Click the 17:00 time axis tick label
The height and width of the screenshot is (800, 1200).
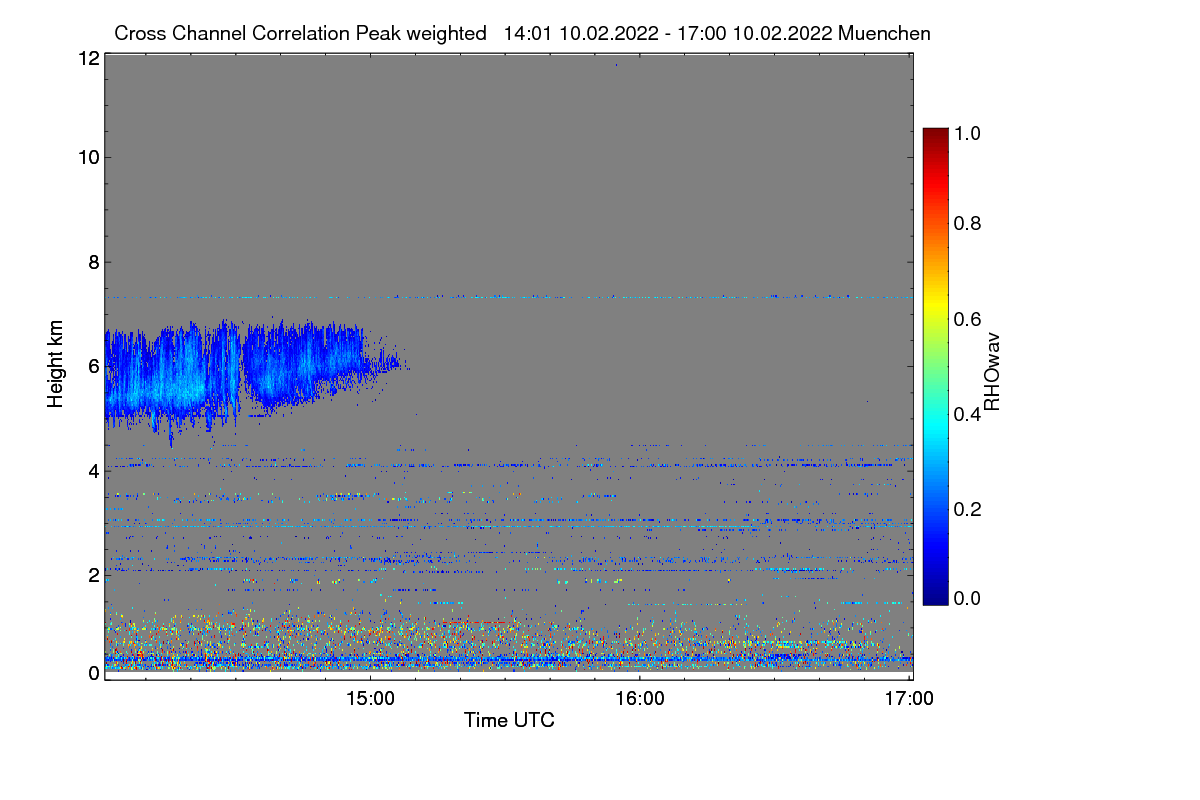909,699
